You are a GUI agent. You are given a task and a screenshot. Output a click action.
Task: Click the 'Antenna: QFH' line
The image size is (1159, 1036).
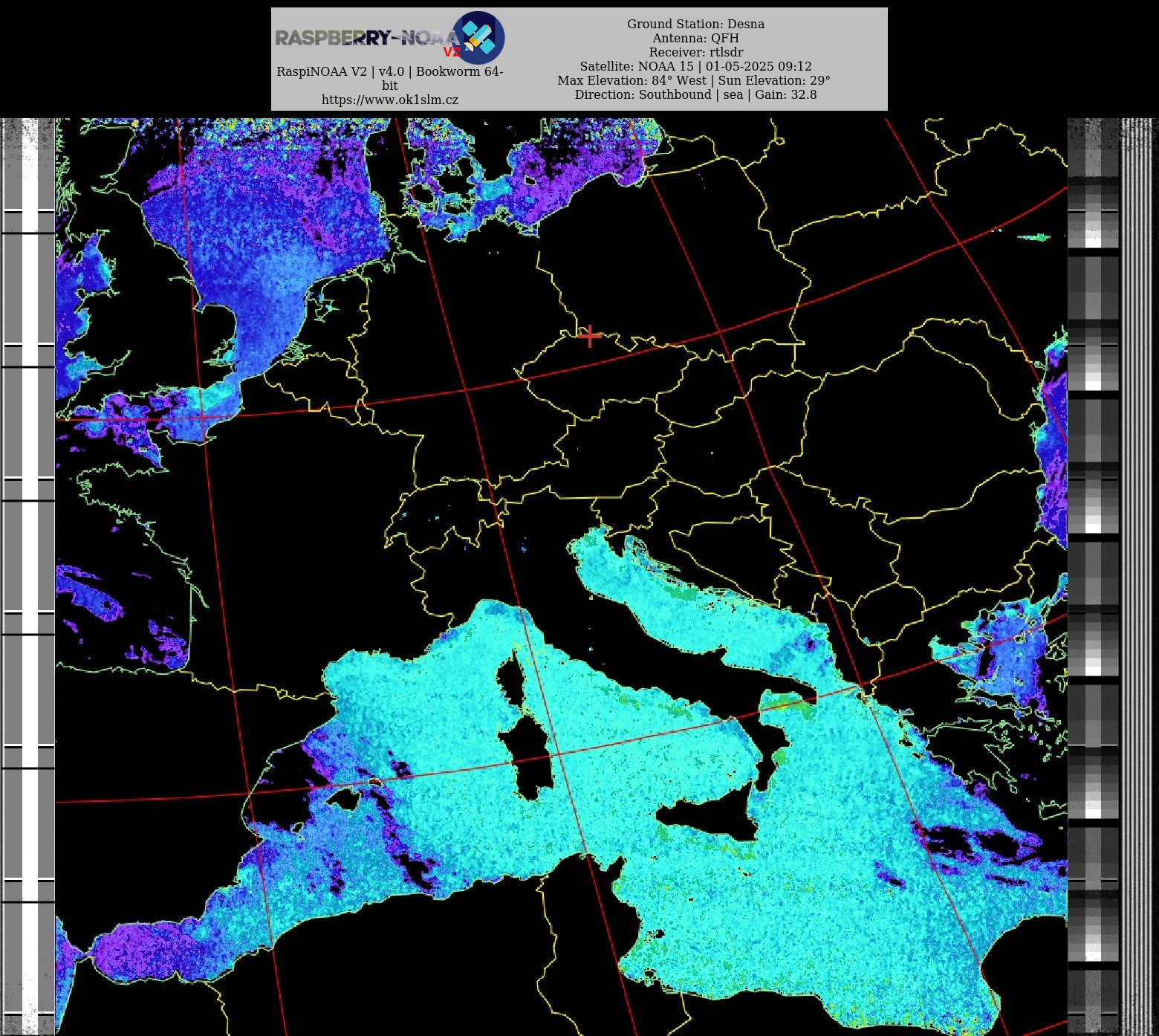[695, 38]
